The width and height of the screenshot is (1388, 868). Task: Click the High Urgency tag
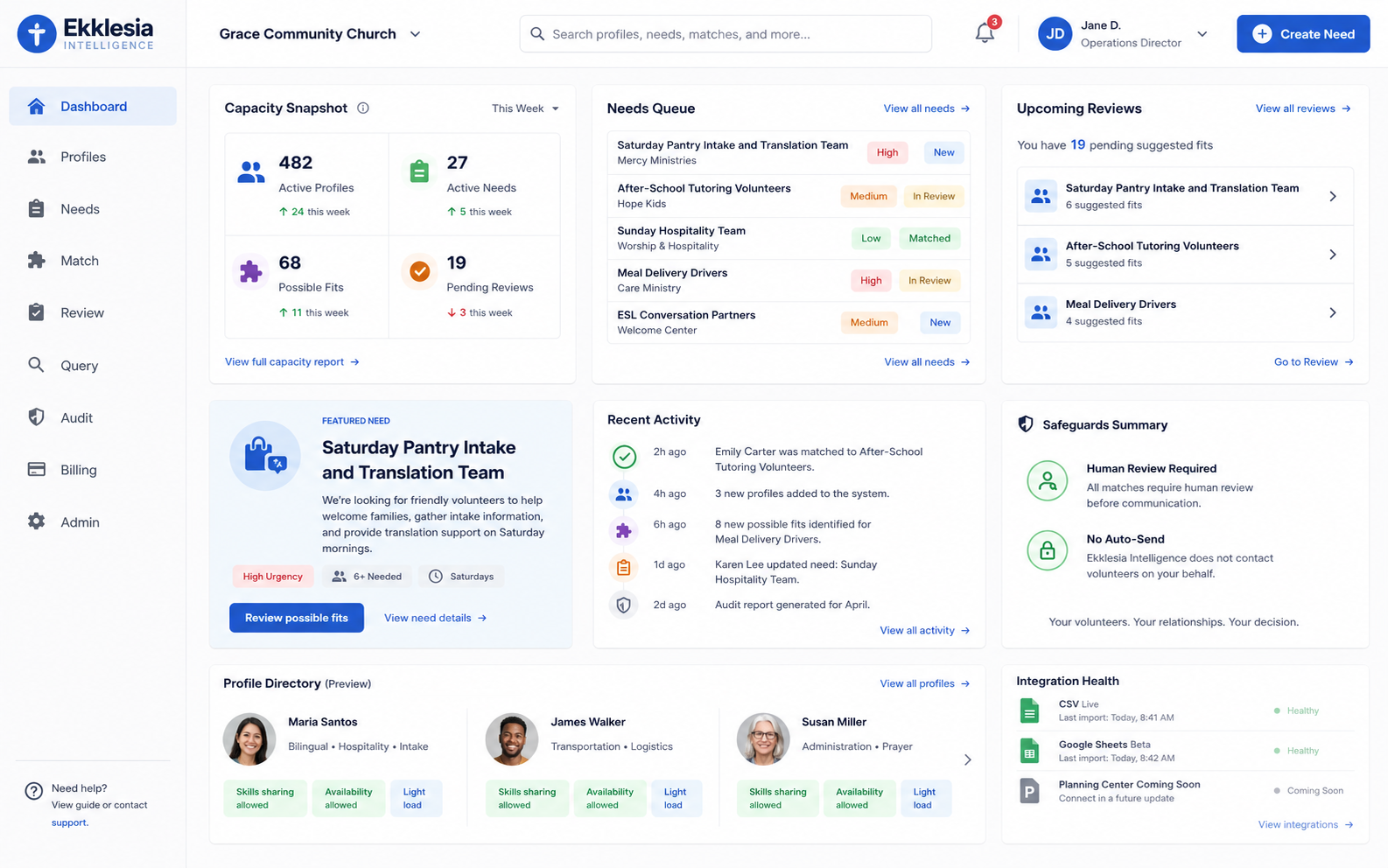pyautogui.click(x=273, y=577)
